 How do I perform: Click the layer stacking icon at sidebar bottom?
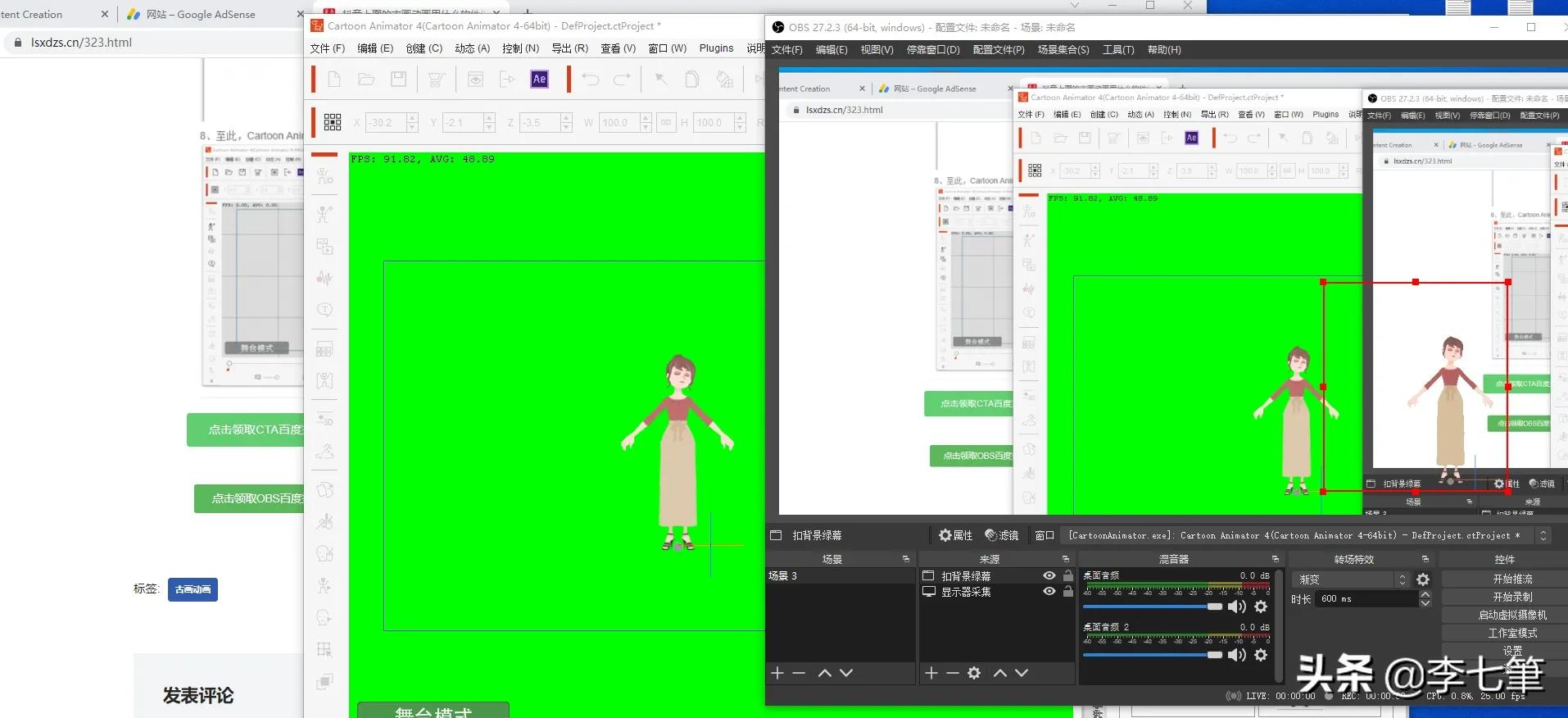tap(325, 682)
